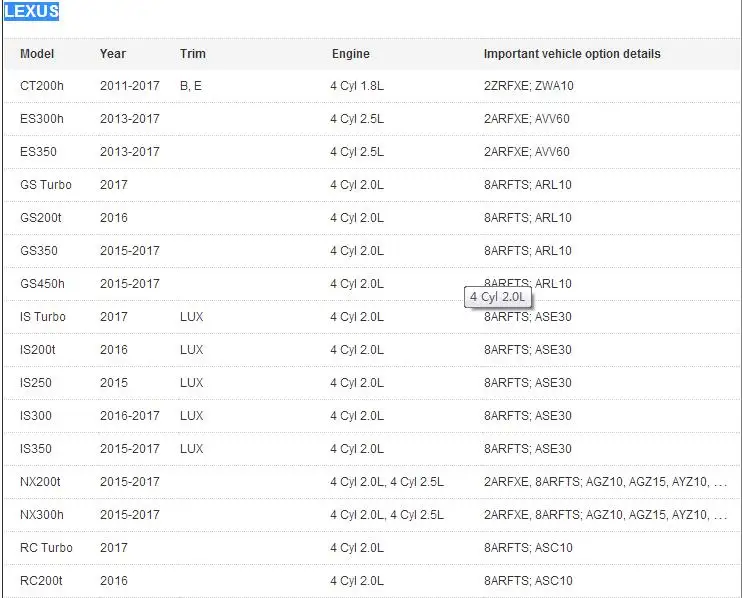Click the RC Turbo model entry
This screenshot has height=598, width=742.
point(46,548)
